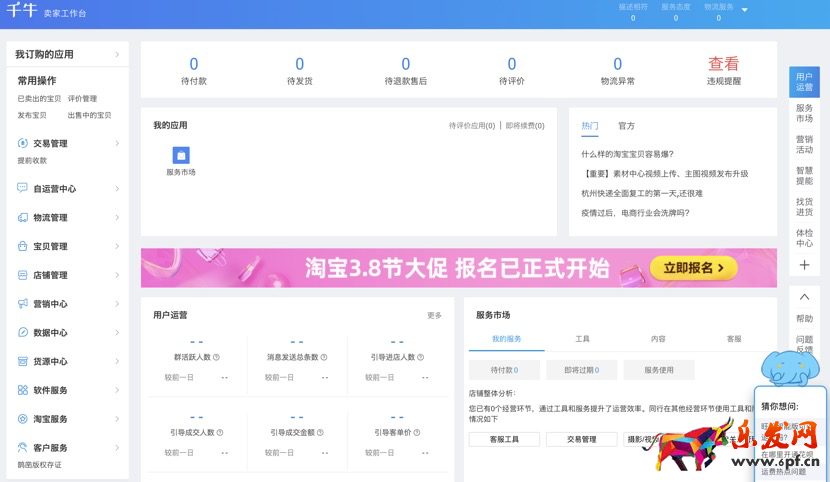Click the 客户服务 headset icon
Image resolution: width=830 pixels, height=482 pixels.
(x=22, y=447)
